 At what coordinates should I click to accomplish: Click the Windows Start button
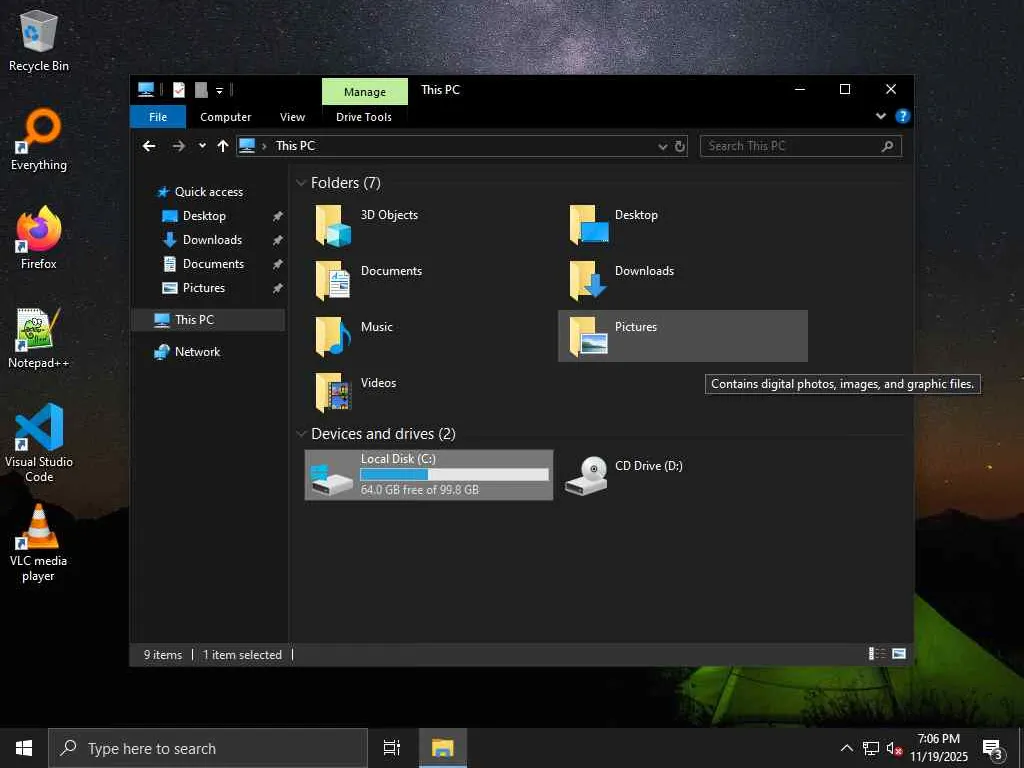pos(24,748)
